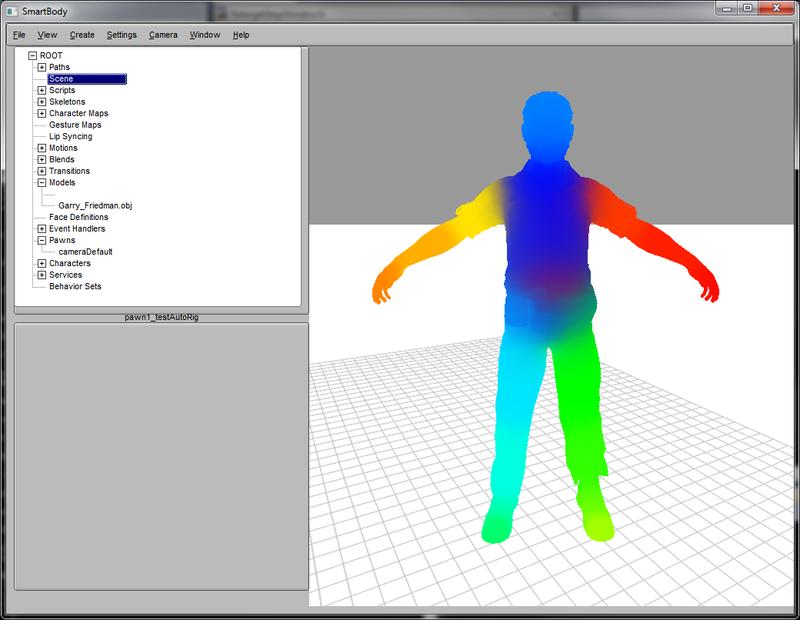Screen dimensions: 800x620
Task: Open the File menu
Action: click(x=20, y=35)
